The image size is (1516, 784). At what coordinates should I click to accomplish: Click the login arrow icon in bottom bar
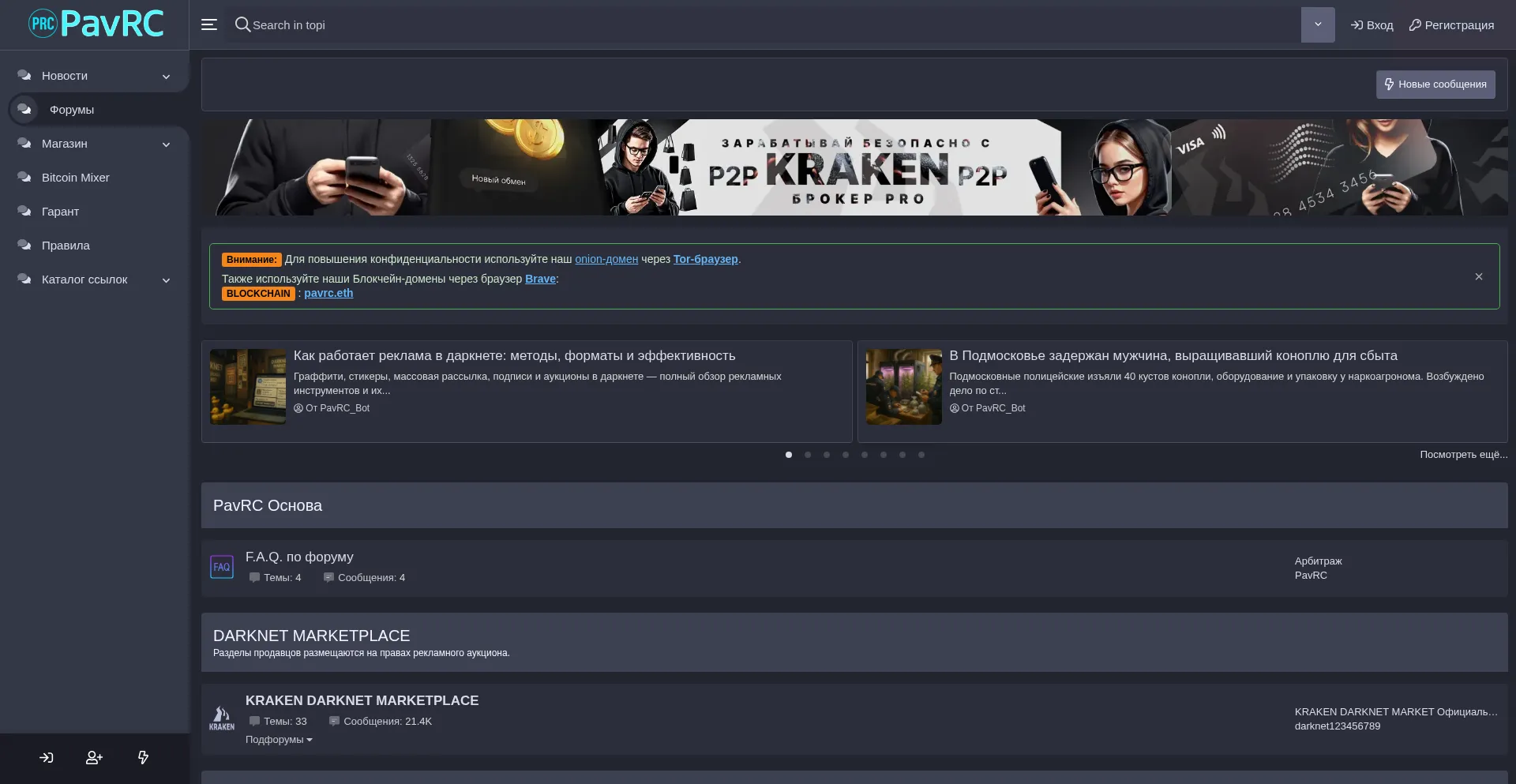click(47, 758)
